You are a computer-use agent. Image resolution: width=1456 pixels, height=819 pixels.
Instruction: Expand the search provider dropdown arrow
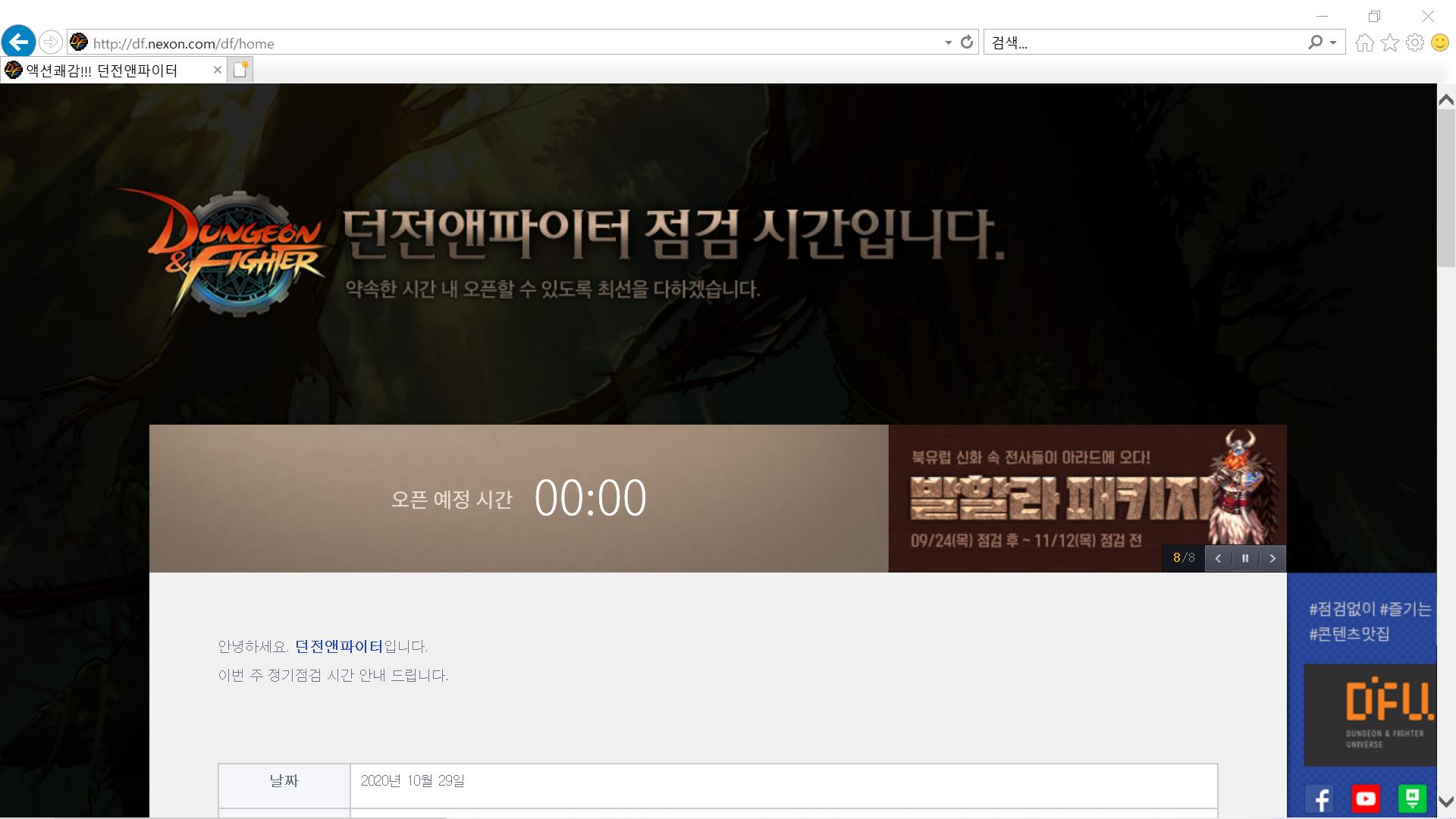tap(1333, 42)
